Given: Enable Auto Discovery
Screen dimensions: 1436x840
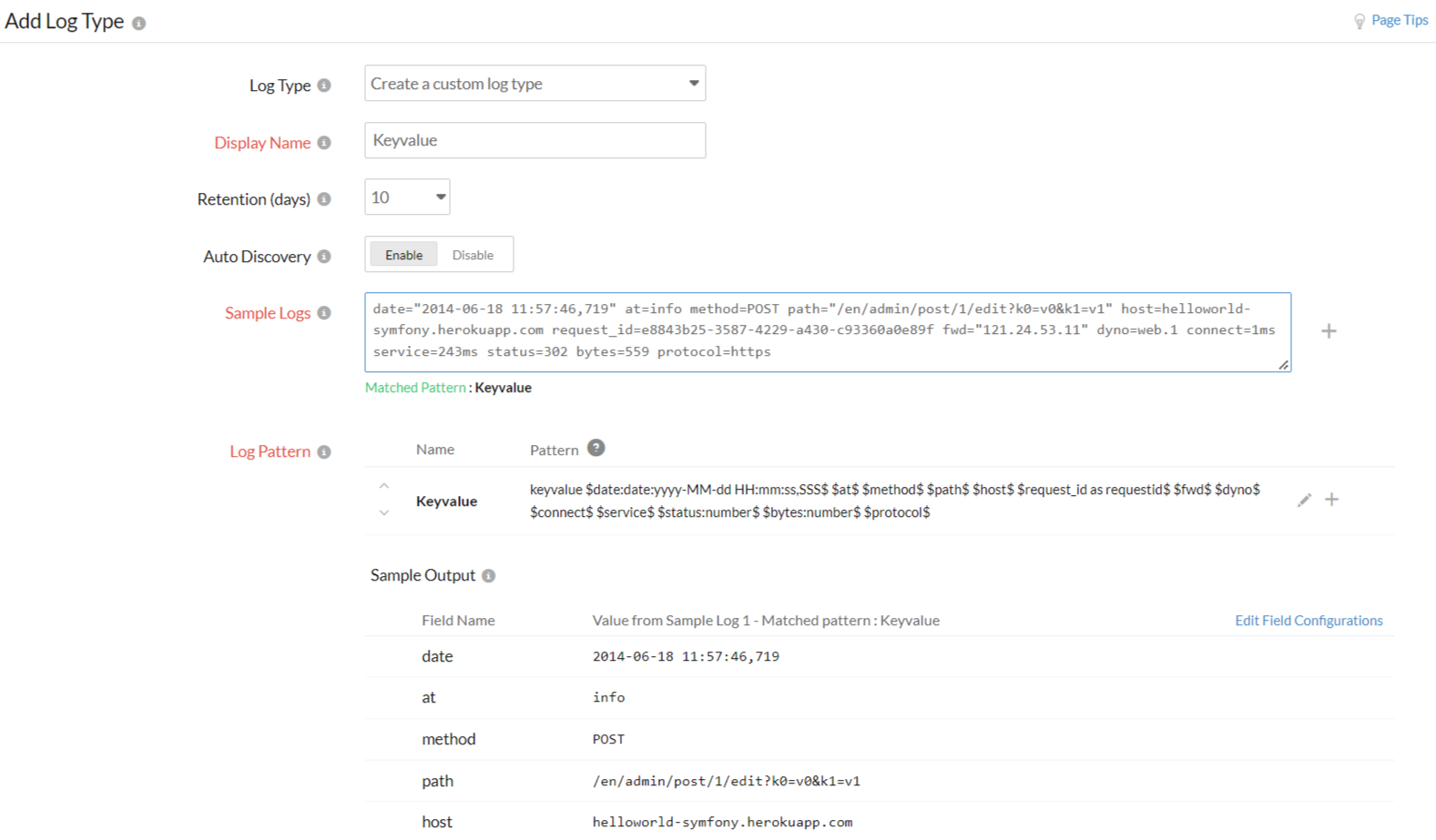Looking at the screenshot, I should (403, 255).
